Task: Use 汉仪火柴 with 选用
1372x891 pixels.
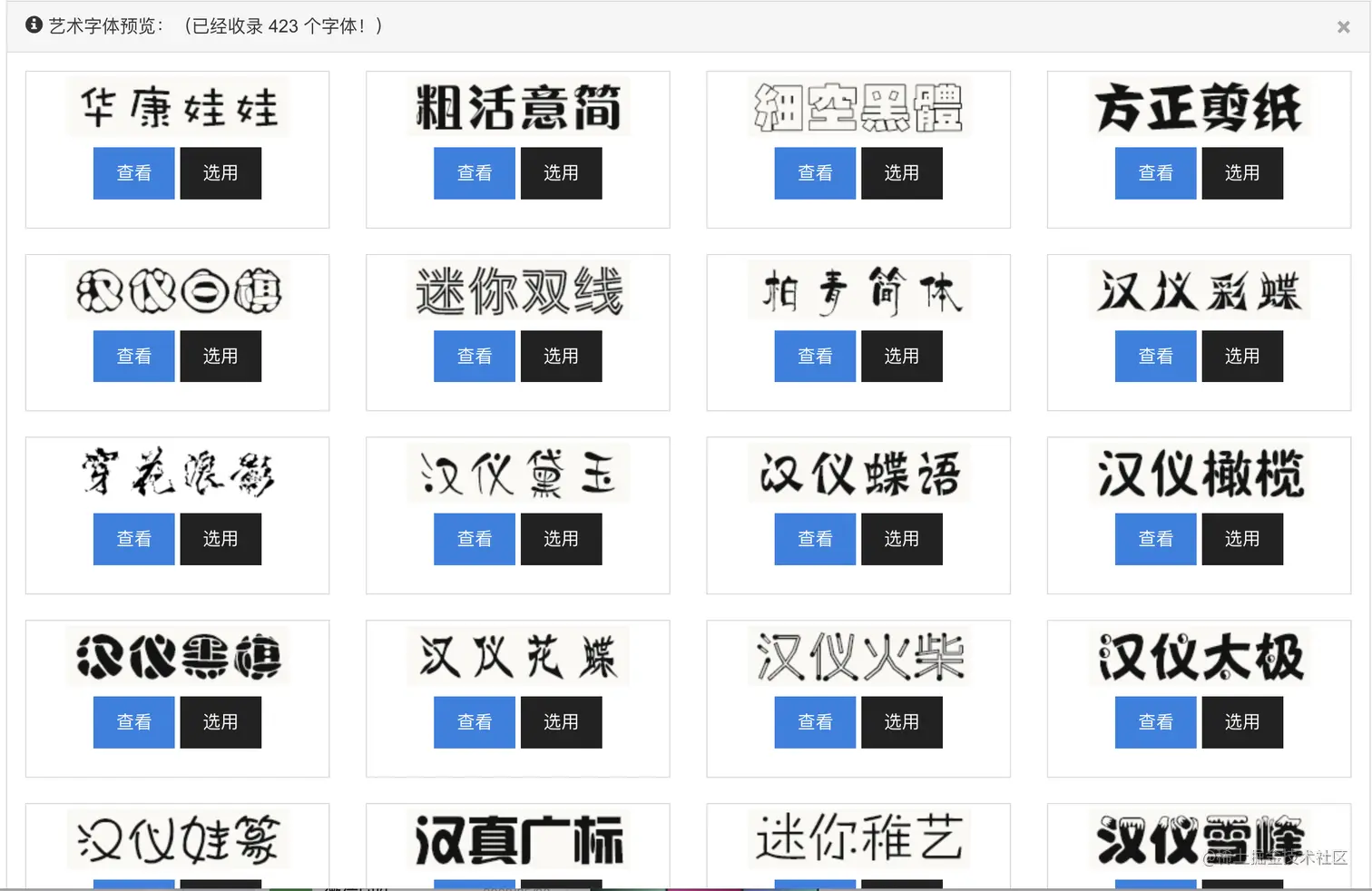Action: (902, 722)
